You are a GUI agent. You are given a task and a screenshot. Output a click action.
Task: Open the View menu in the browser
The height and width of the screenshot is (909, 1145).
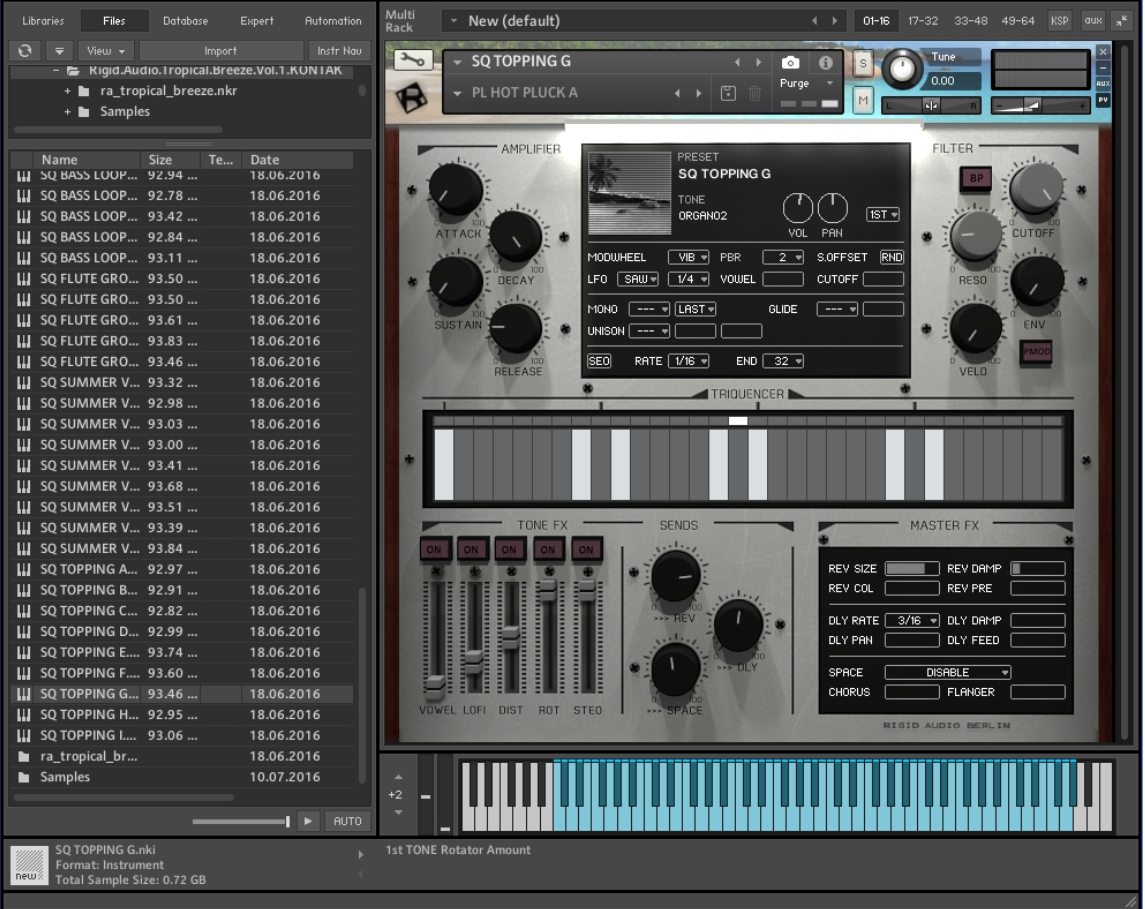(x=106, y=50)
